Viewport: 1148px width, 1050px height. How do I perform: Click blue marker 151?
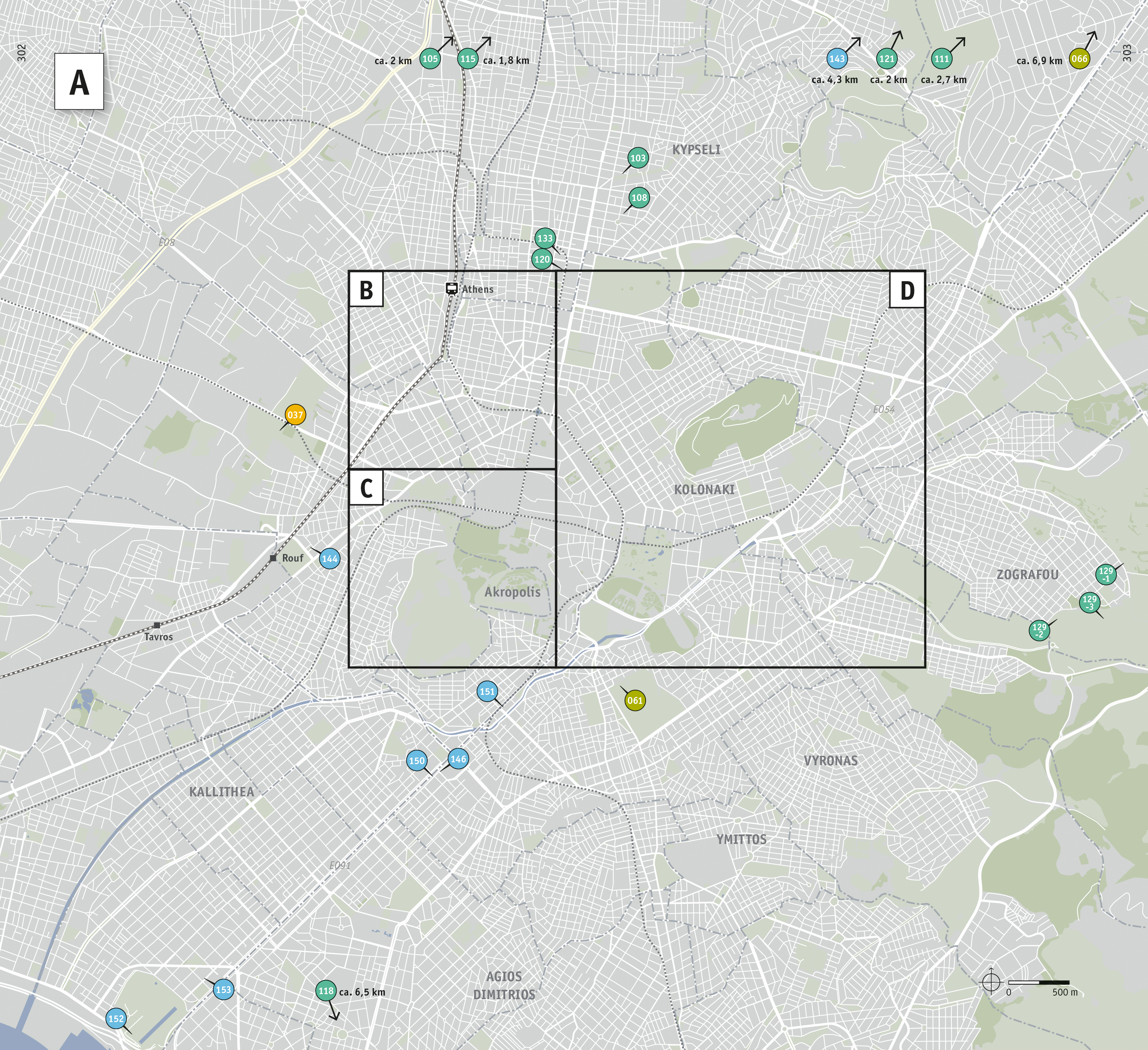pos(487,692)
